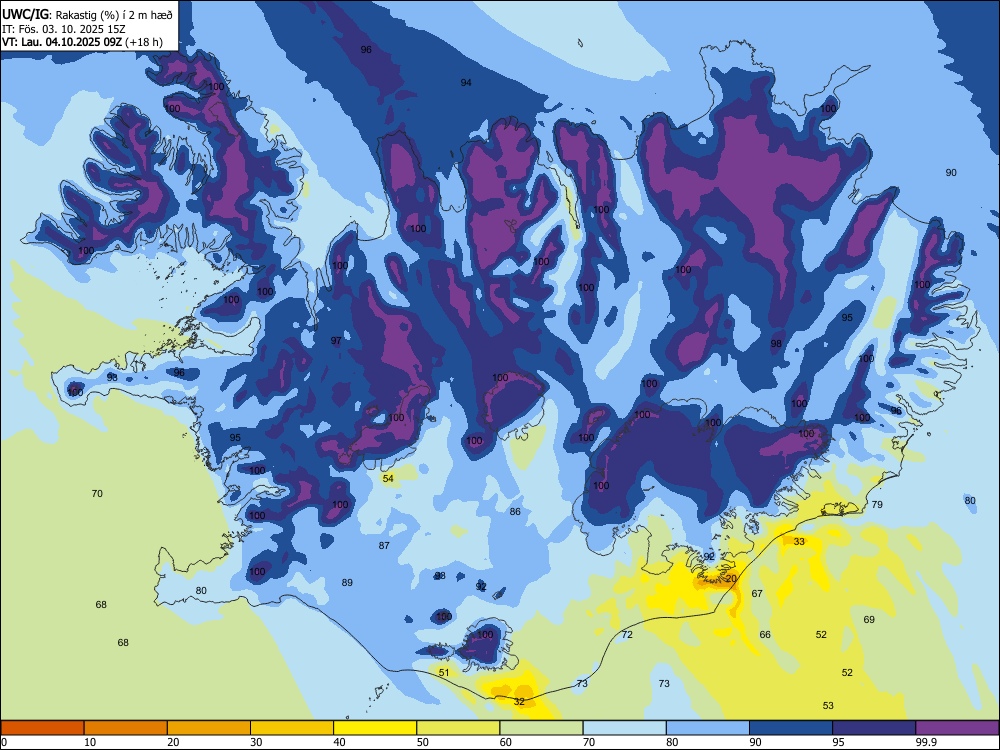
Task: Select the 30–40 legend color block
Action: pyautogui.click(x=292, y=728)
